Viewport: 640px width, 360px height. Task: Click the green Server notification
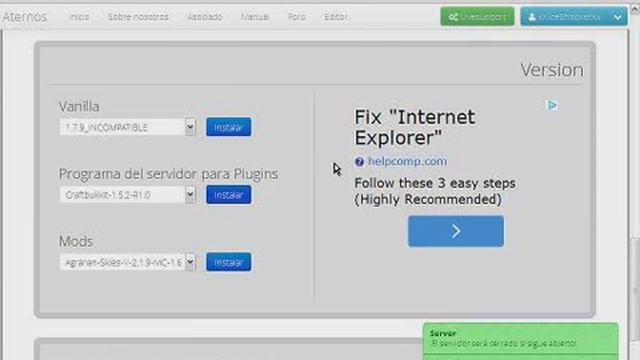tap(520, 339)
